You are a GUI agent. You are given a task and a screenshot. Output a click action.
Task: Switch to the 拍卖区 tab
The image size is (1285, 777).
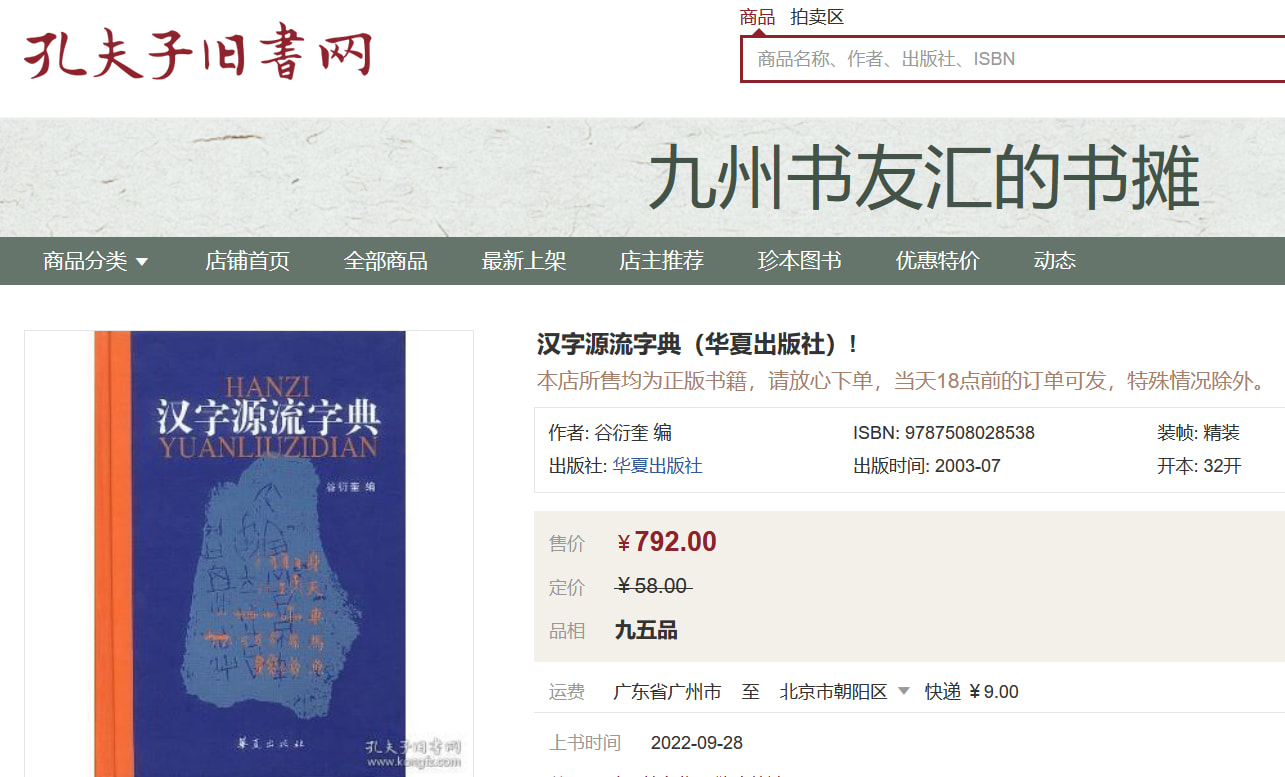click(x=817, y=16)
